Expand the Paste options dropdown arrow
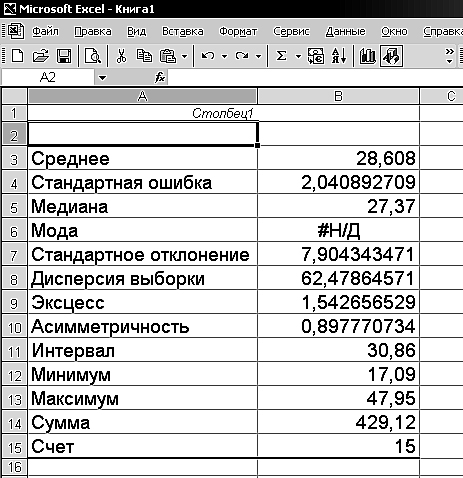The height and width of the screenshot is (478, 463). [x=184, y=56]
